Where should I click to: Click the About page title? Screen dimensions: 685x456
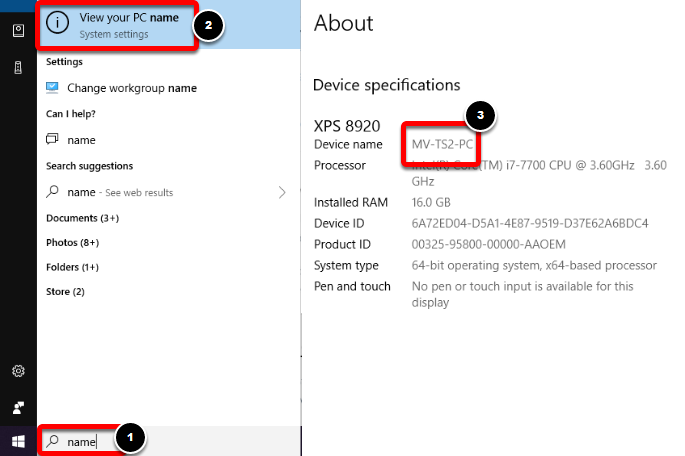tap(344, 23)
